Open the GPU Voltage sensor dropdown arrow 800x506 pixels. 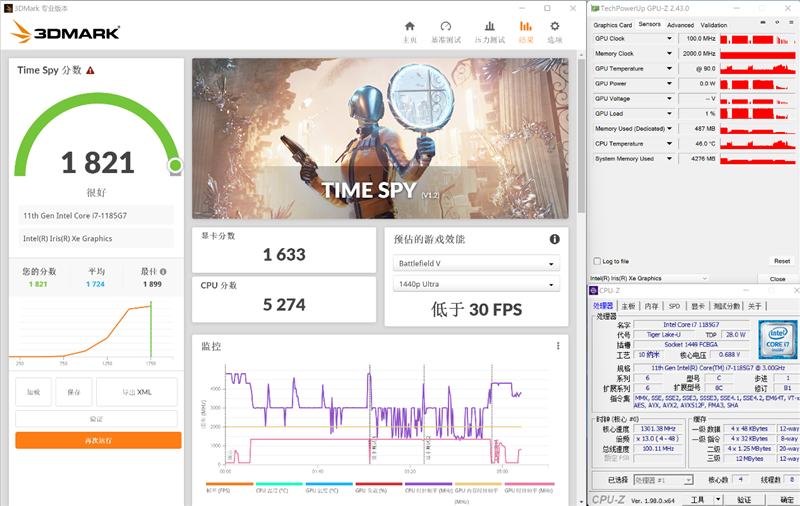coord(669,99)
